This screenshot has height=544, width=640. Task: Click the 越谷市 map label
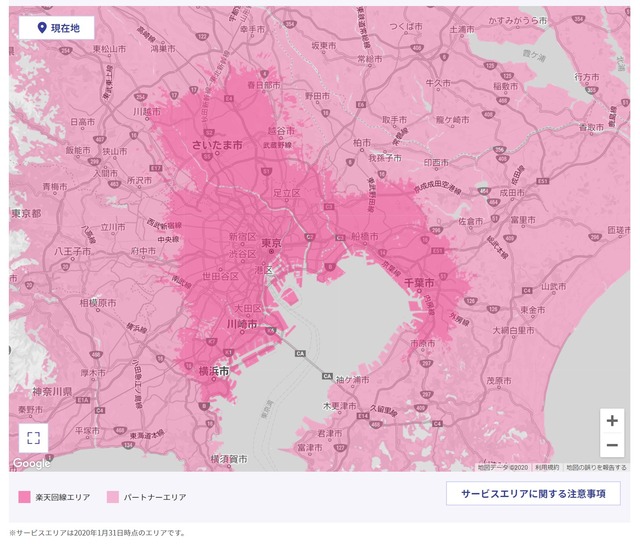281,131
